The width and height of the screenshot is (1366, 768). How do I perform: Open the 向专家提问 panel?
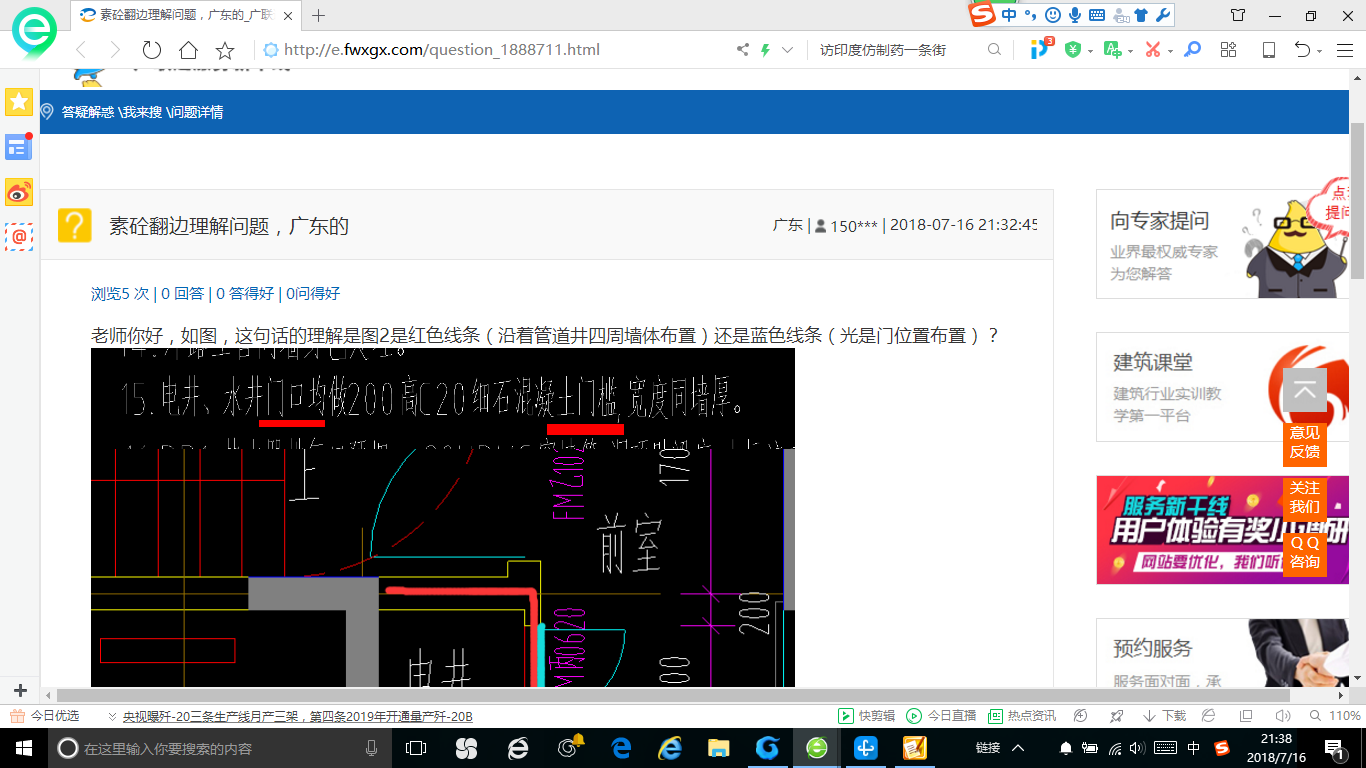click(x=1223, y=244)
